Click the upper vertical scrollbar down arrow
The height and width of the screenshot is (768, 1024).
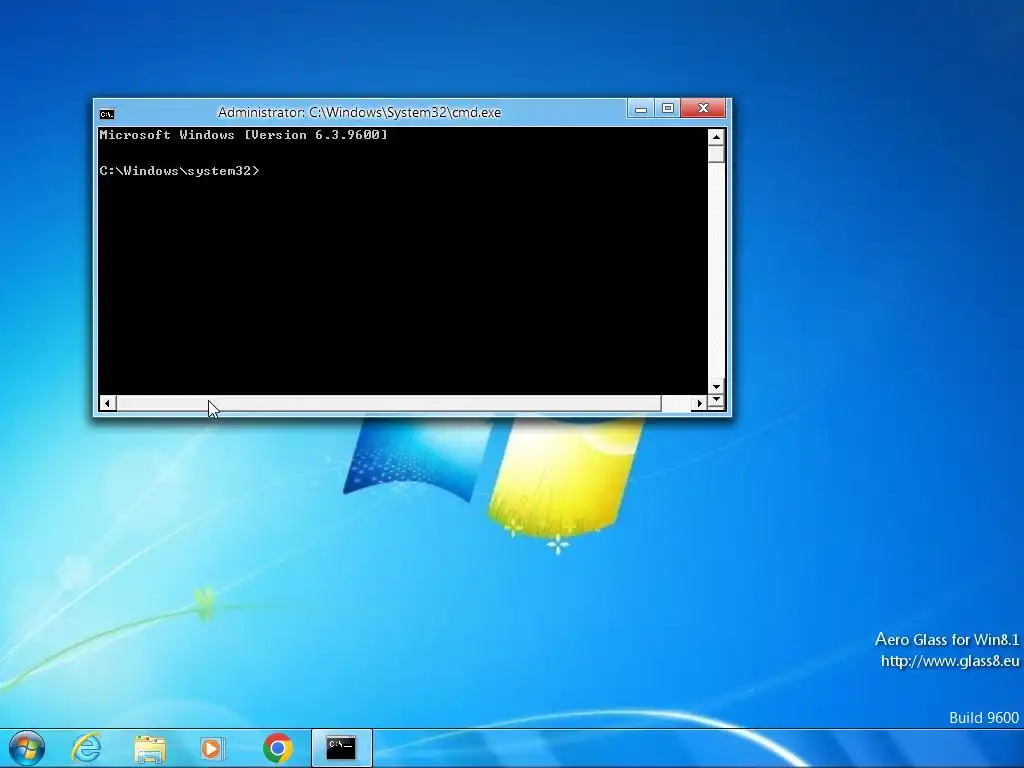click(716, 387)
